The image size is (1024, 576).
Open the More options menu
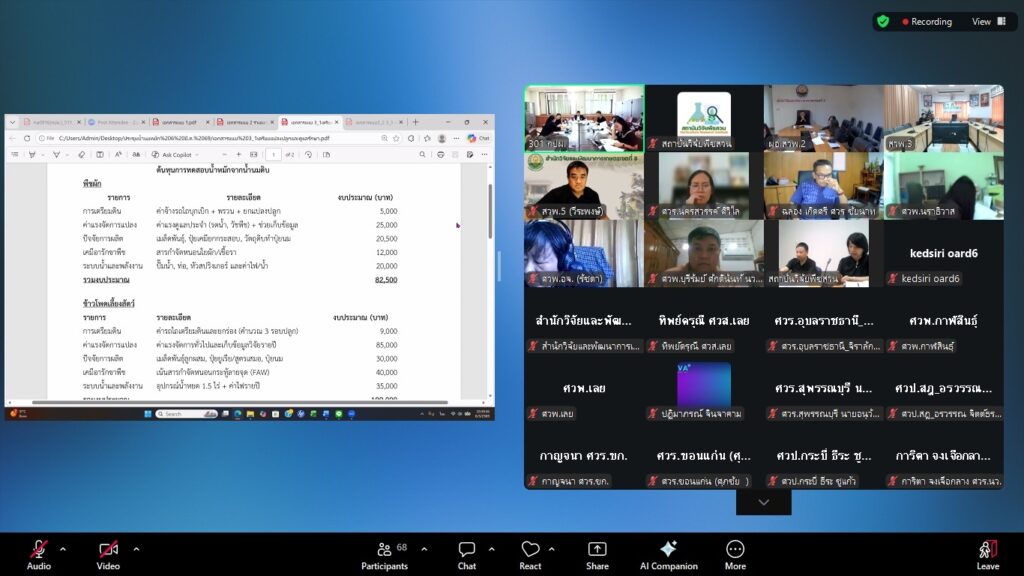click(735, 550)
